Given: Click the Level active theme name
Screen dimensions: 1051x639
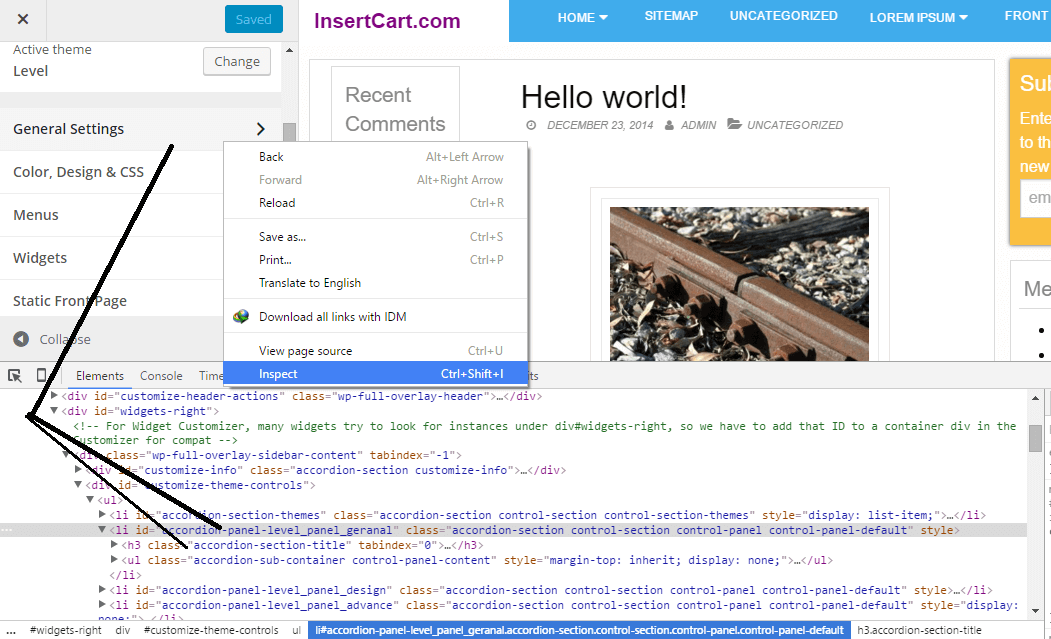Looking at the screenshot, I should coord(31,71).
